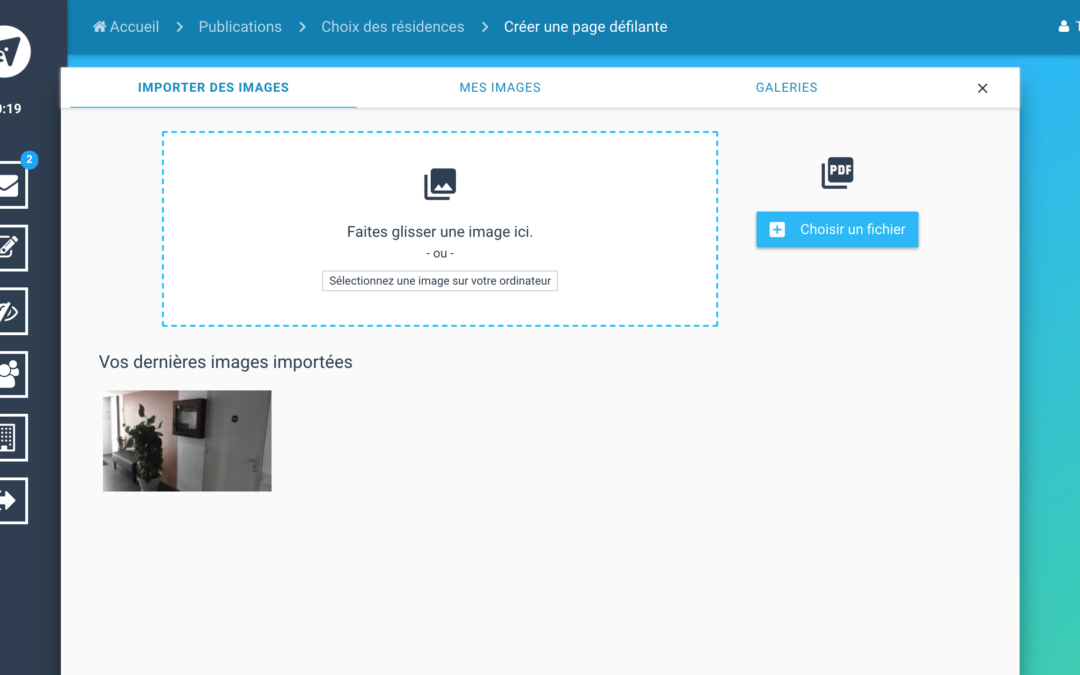Open Choix des résidences breadcrumb link
1080x675 pixels.
[x=392, y=27]
